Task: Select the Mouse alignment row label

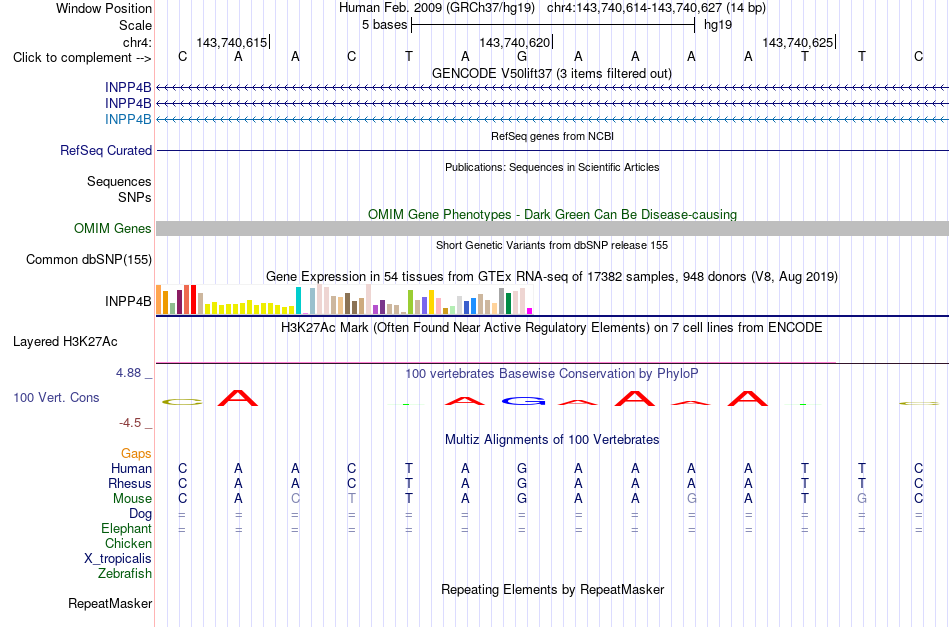Action: click(x=132, y=499)
